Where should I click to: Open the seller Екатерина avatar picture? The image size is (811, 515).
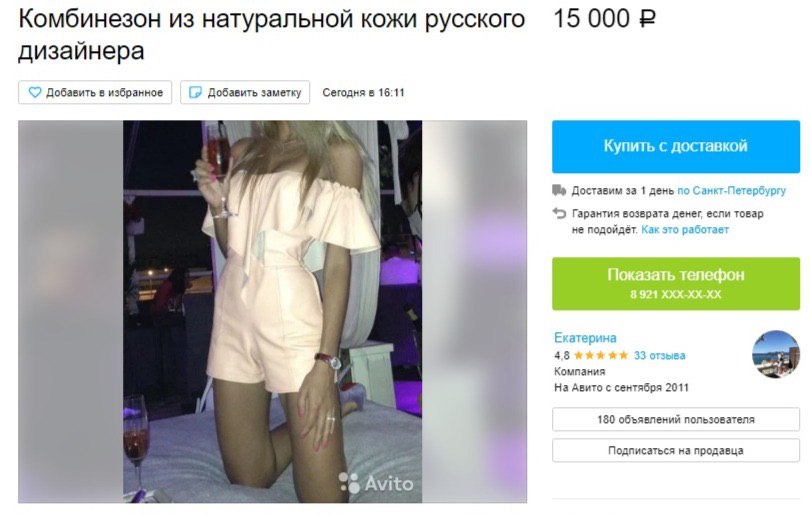(775, 354)
